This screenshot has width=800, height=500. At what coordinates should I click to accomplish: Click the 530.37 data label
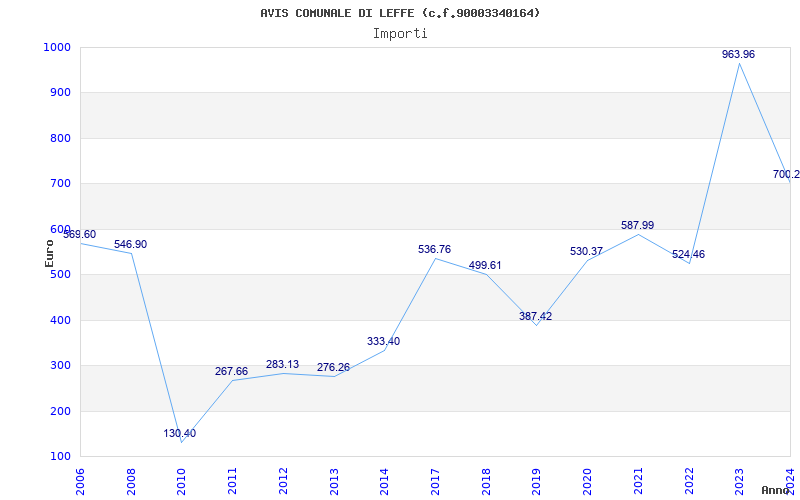[x=586, y=252]
